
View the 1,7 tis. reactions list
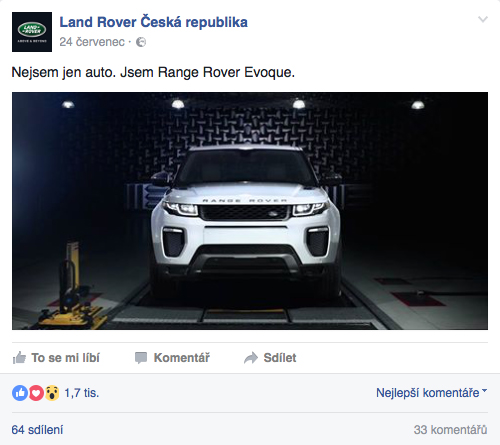click(x=82, y=393)
